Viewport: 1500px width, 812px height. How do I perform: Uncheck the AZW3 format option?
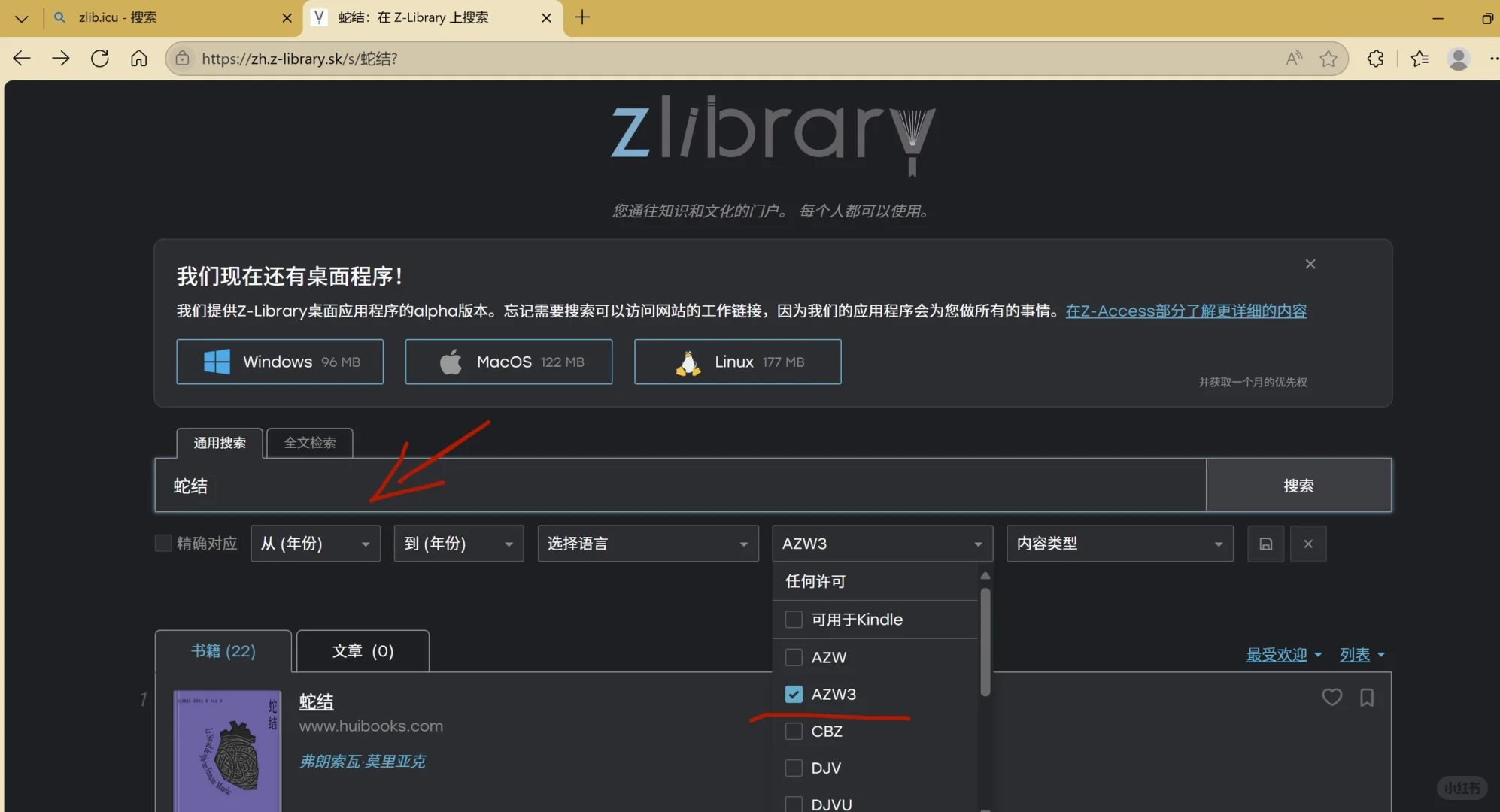794,694
